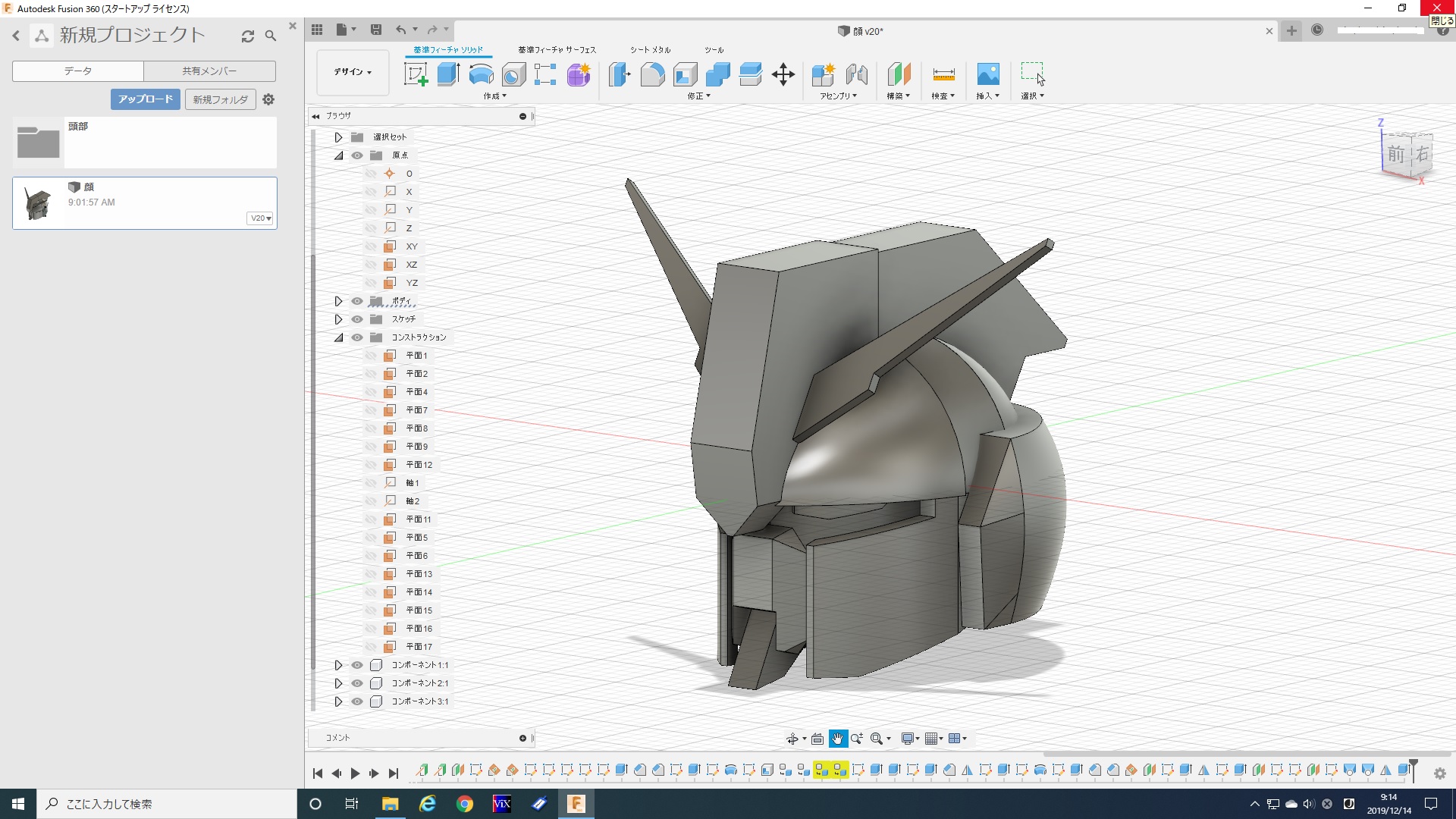Activate the Move/Copy tool
Image resolution: width=1456 pixels, height=819 pixels.
(x=783, y=74)
